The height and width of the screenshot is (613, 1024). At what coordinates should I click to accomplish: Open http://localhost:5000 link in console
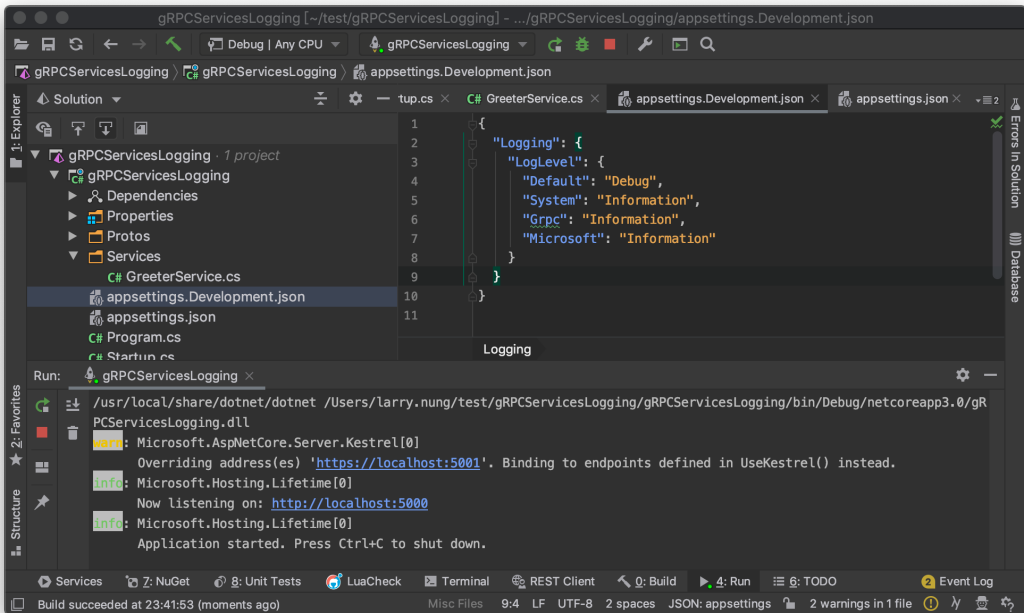tap(349, 503)
